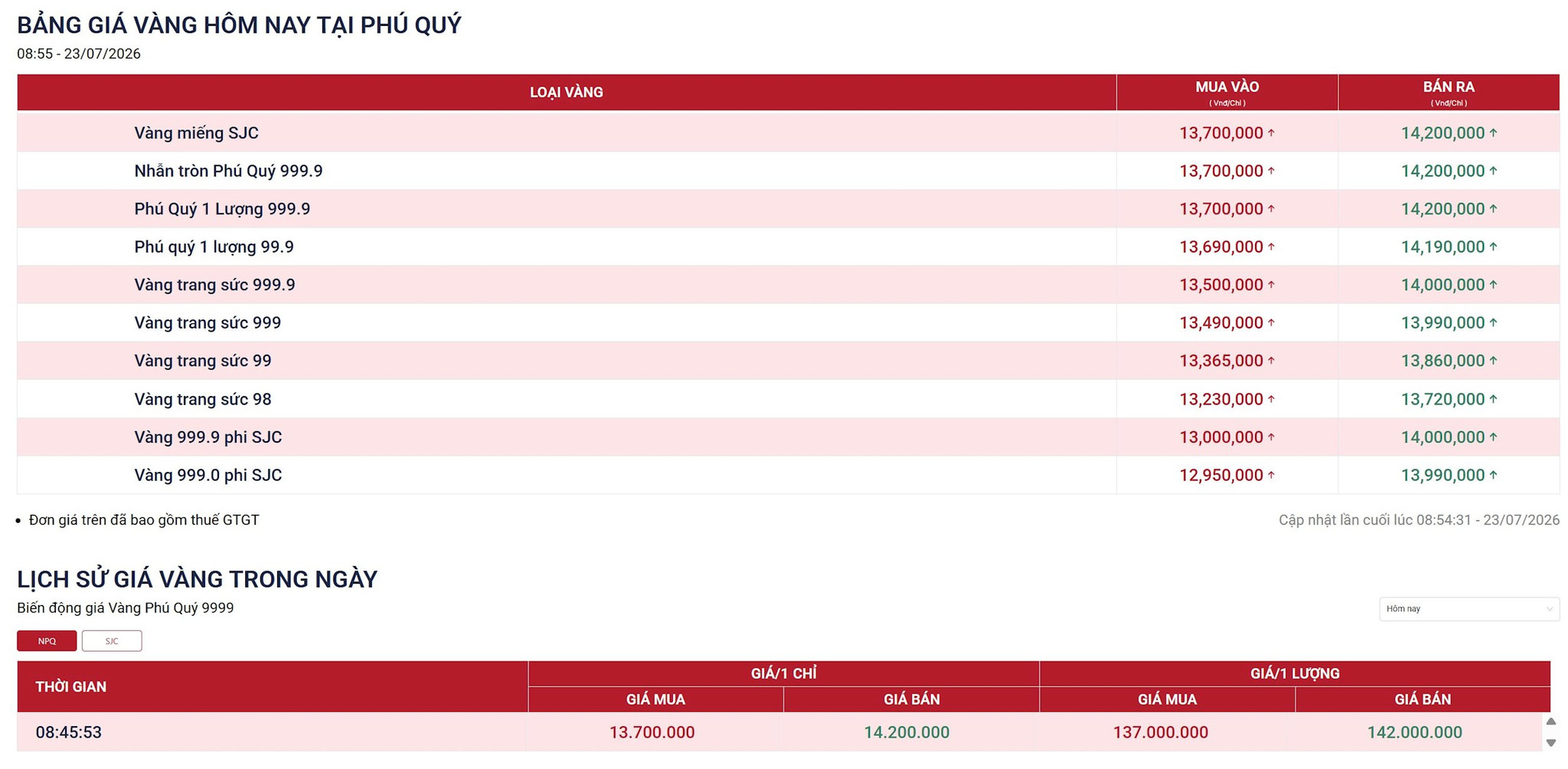Click the 13,230,000 buy price value

1220,399
